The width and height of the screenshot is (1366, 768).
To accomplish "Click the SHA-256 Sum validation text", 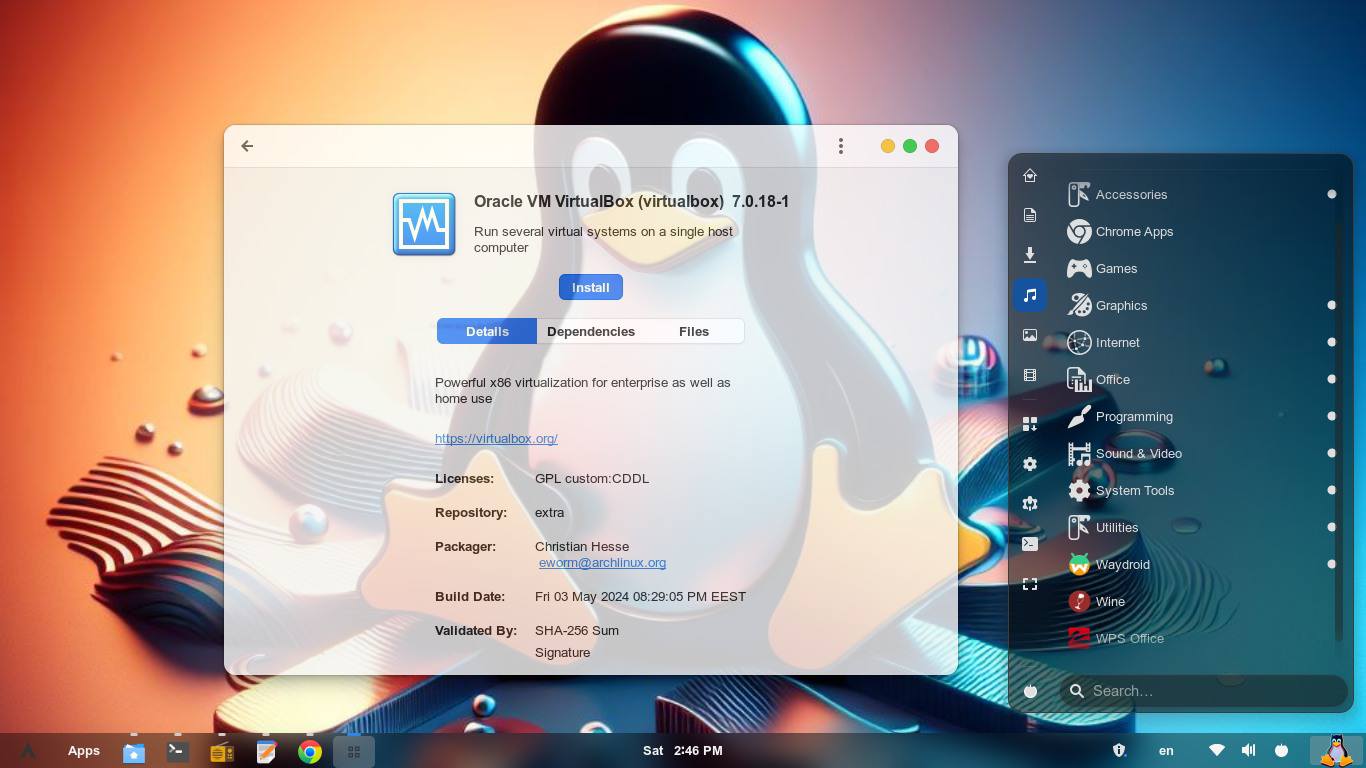I will coord(577,631).
